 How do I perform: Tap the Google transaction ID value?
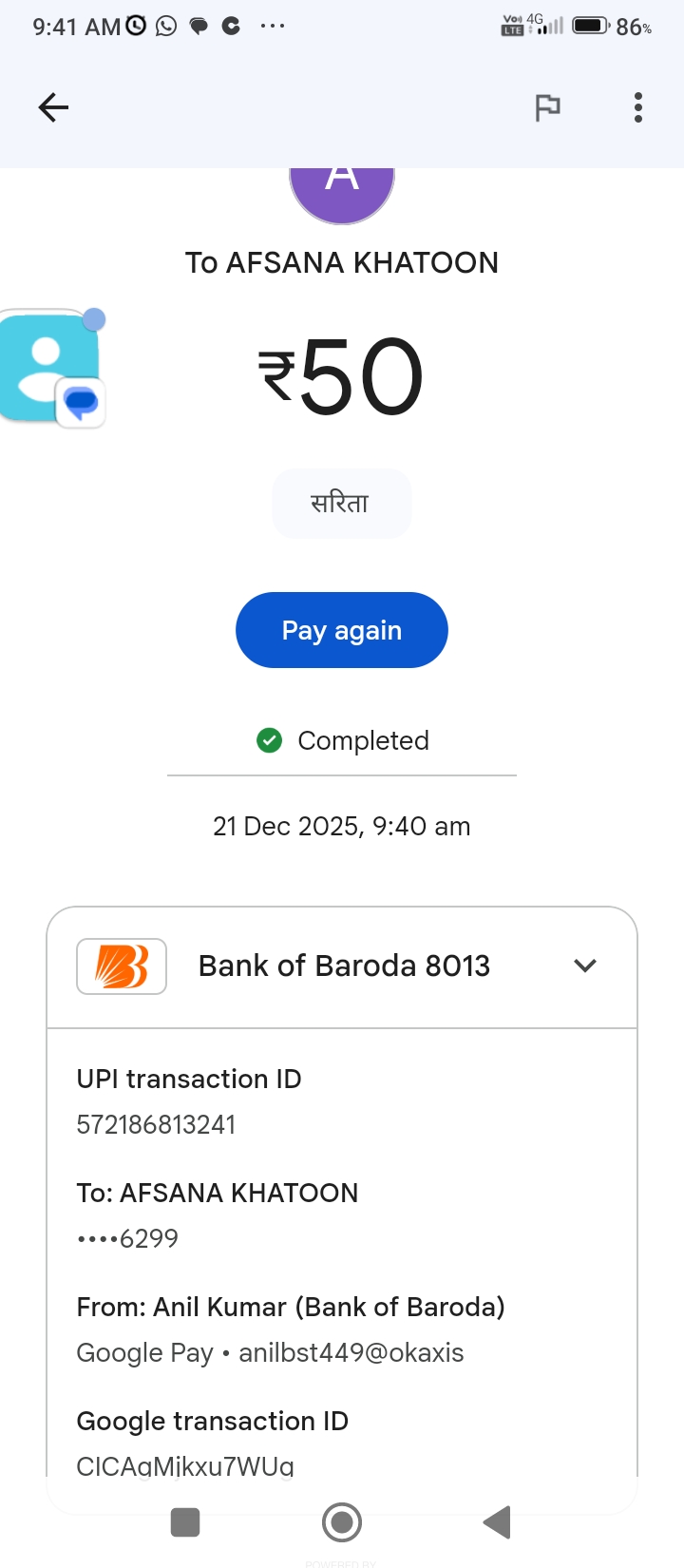[x=185, y=1466]
